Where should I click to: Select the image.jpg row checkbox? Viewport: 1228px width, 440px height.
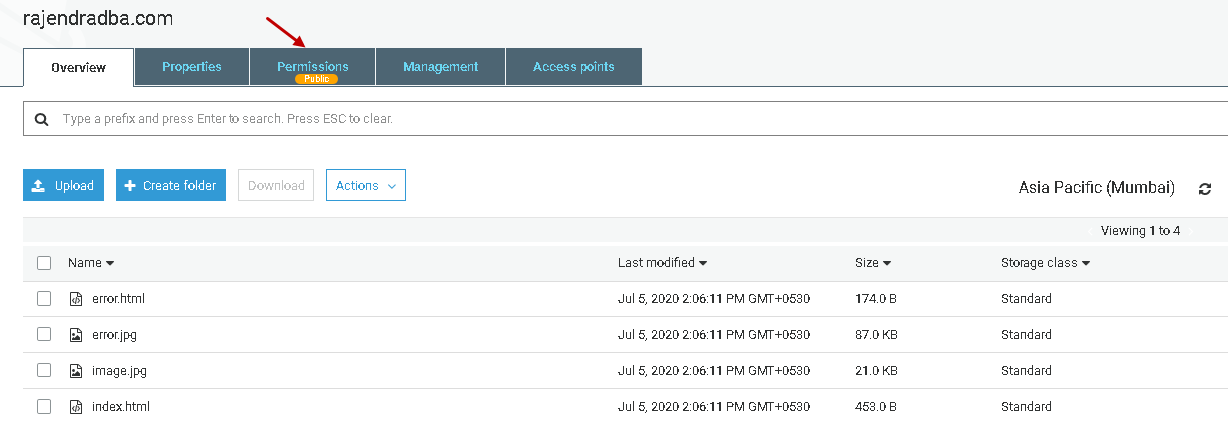click(44, 371)
